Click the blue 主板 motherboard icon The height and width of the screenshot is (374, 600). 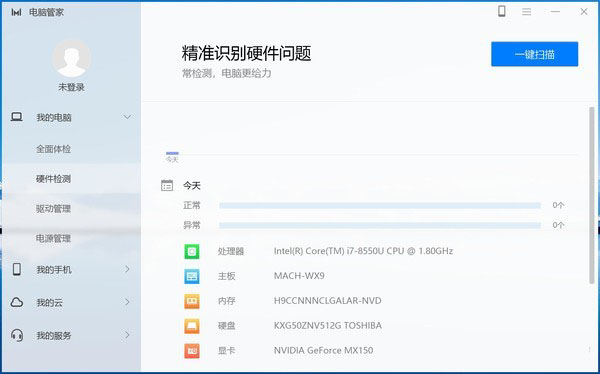point(192,276)
